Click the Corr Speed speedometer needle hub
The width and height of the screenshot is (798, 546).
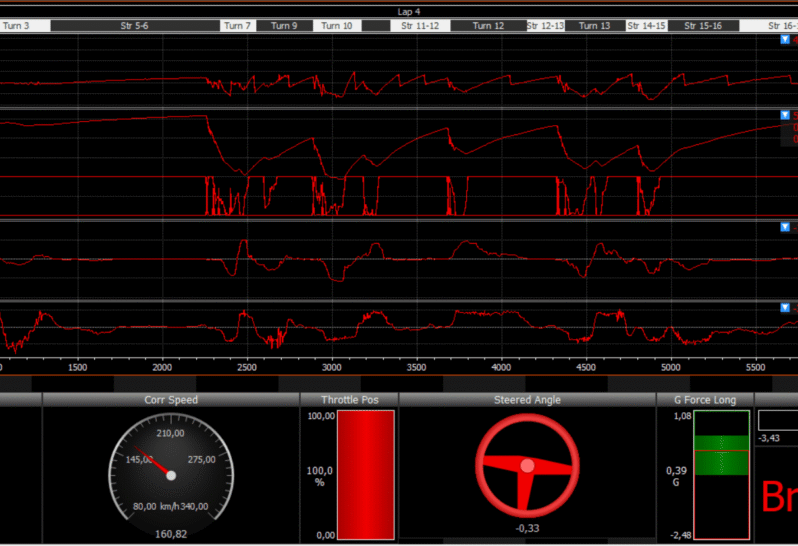click(x=171, y=475)
